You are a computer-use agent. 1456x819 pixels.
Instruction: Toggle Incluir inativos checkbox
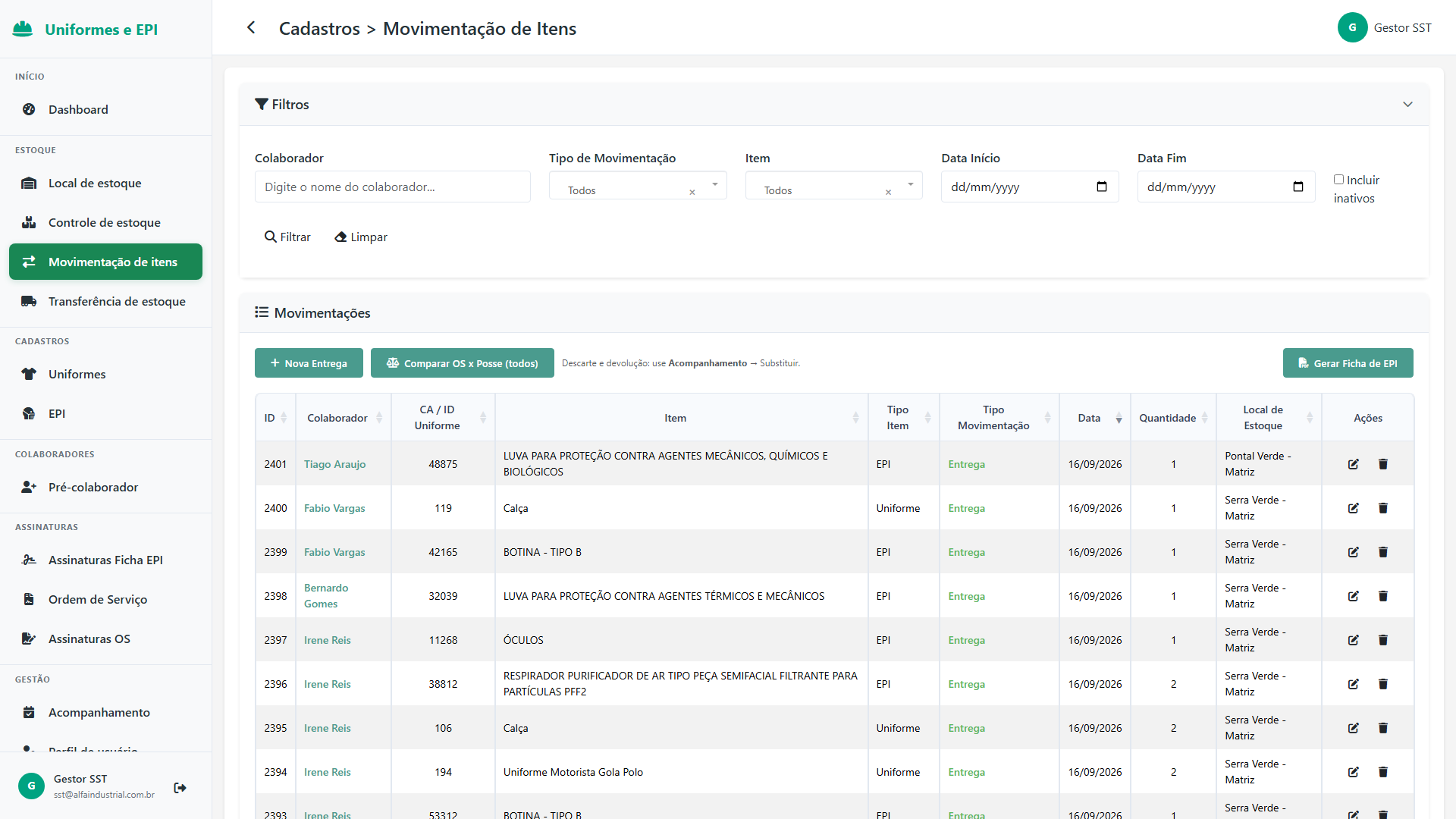tap(1338, 180)
